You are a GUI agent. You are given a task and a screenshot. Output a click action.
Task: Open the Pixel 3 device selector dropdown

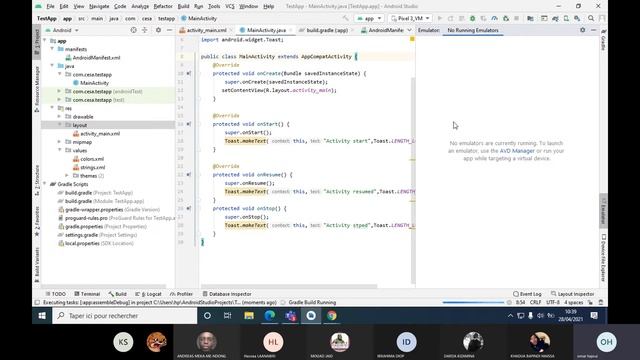point(410,18)
